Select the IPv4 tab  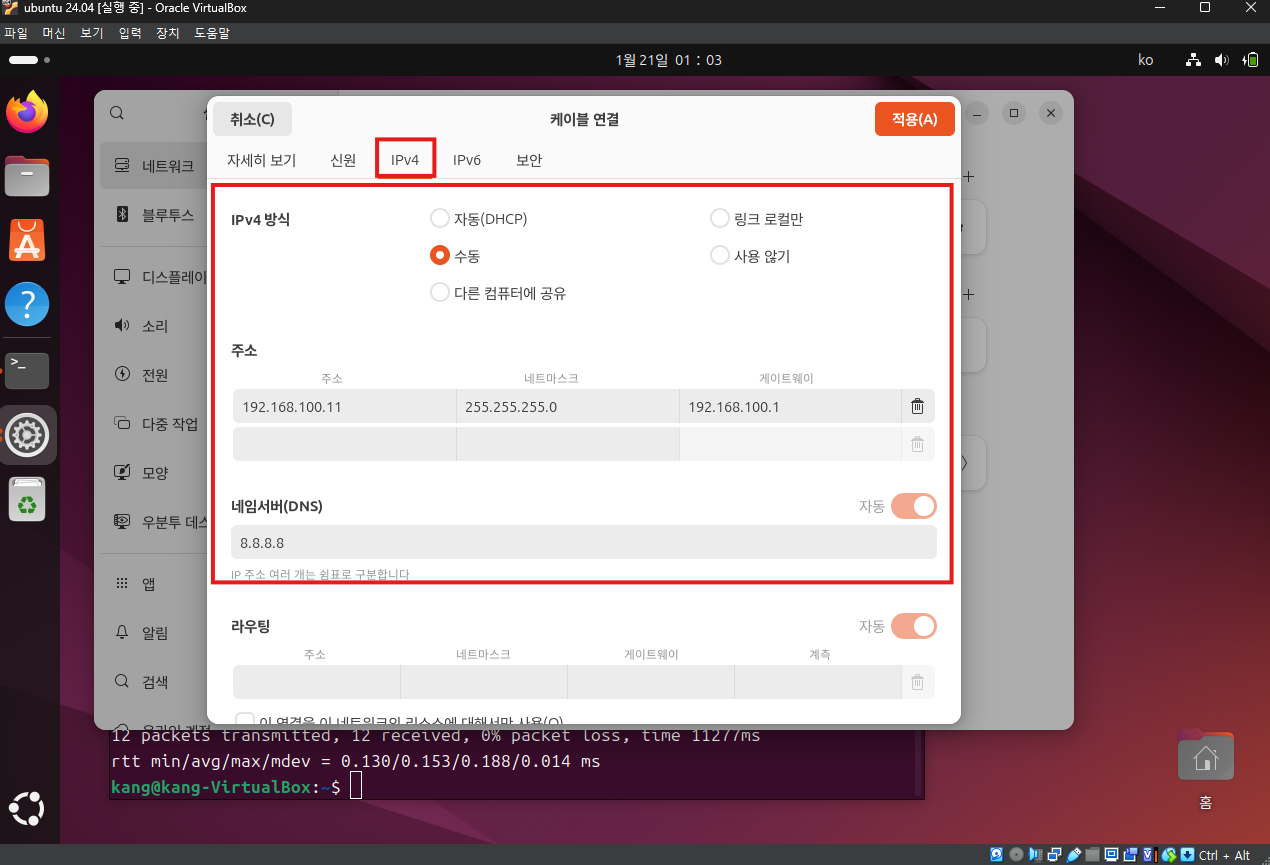pos(405,160)
